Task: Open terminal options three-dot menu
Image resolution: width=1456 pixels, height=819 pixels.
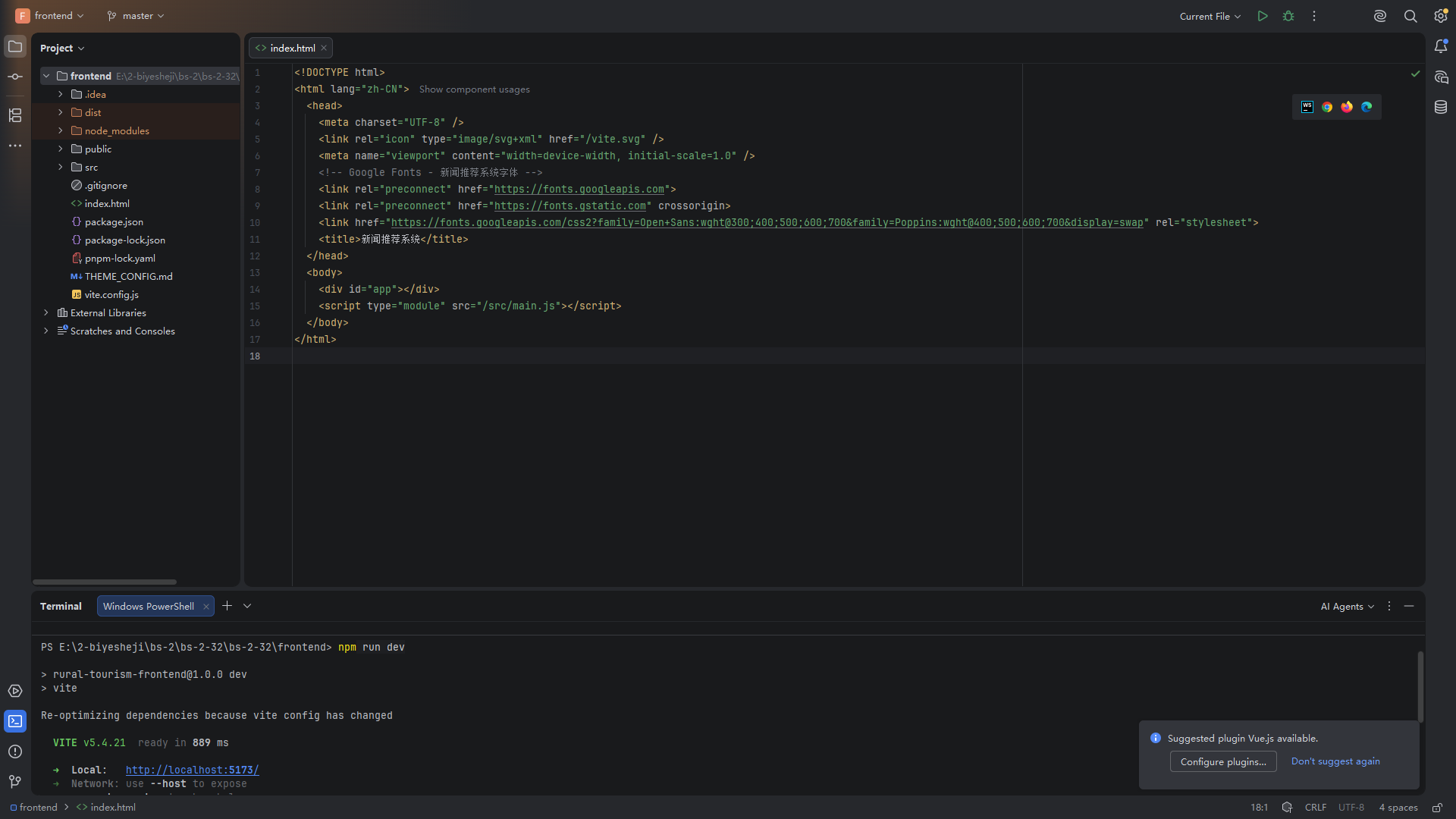Action: point(1389,606)
